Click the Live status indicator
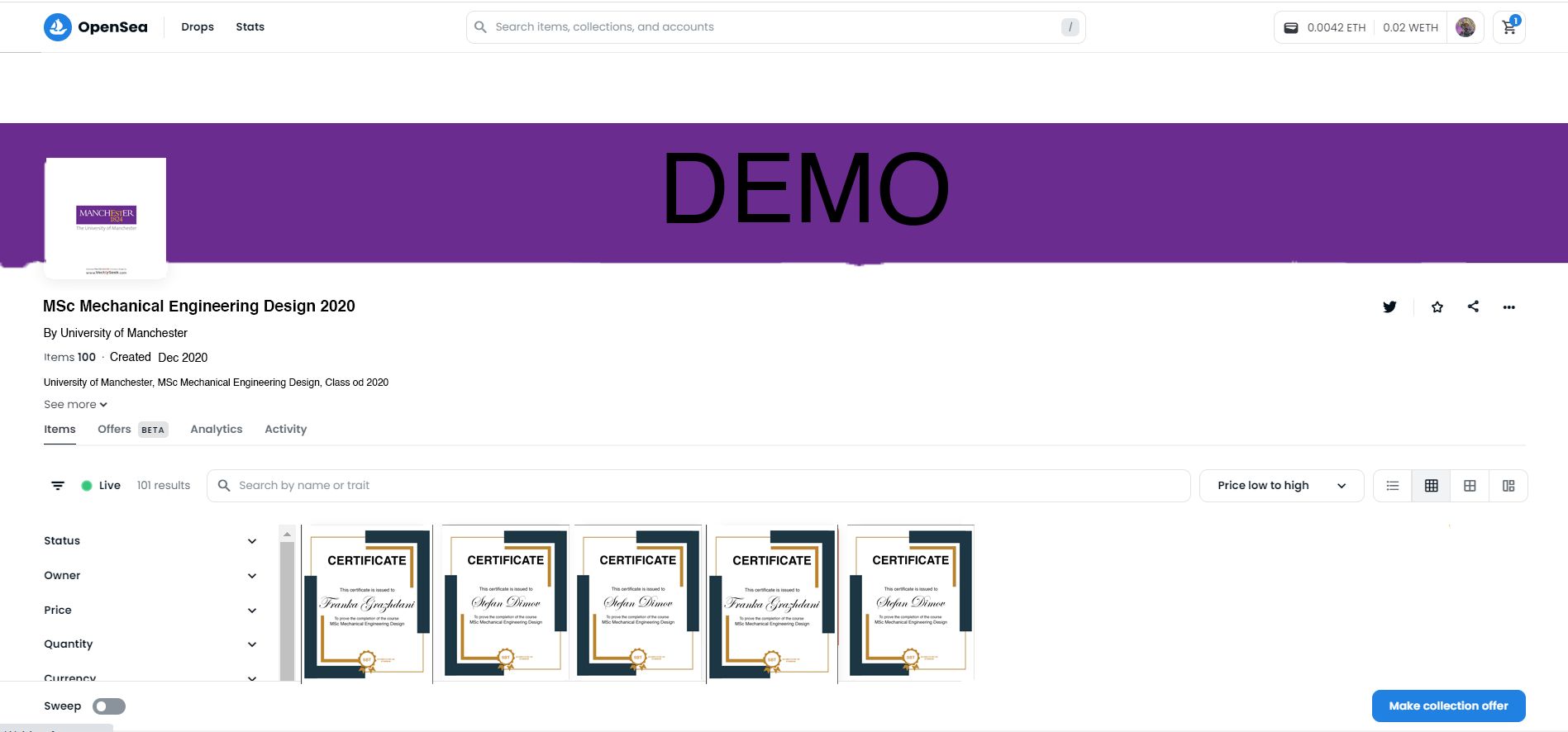Image resolution: width=1568 pixels, height=732 pixels. (101, 486)
